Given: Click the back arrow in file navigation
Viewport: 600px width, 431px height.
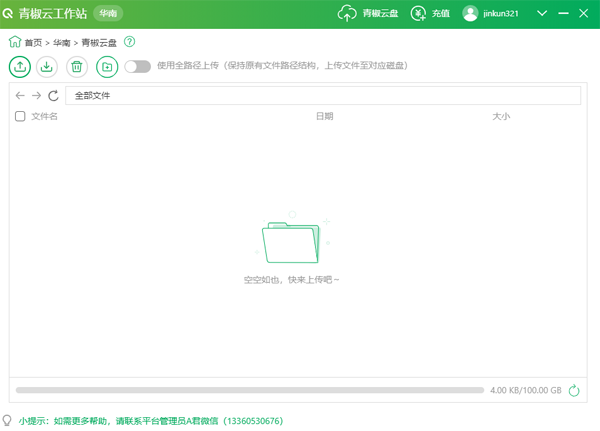Looking at the screenshot, I should [x=20, y=96].
